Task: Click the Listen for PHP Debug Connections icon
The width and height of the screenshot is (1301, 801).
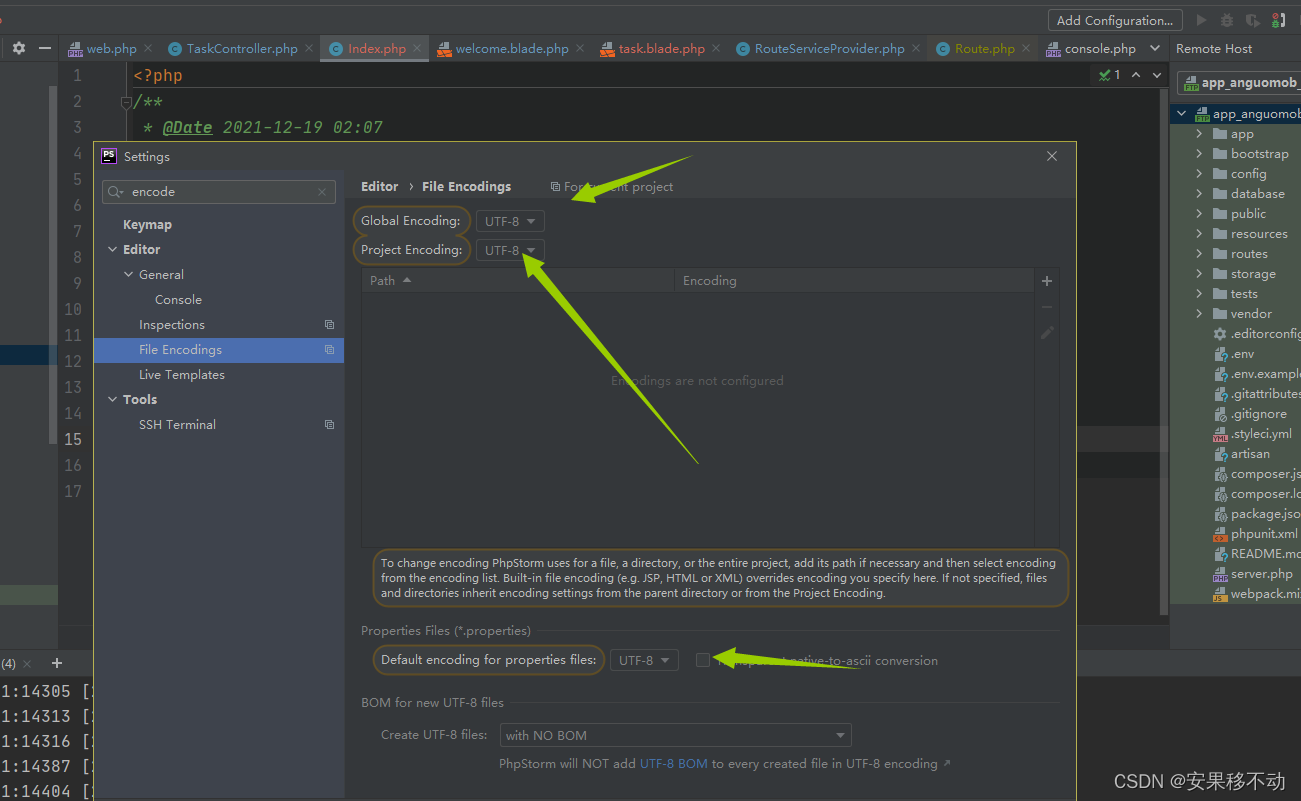Action: click(1279, 20)
